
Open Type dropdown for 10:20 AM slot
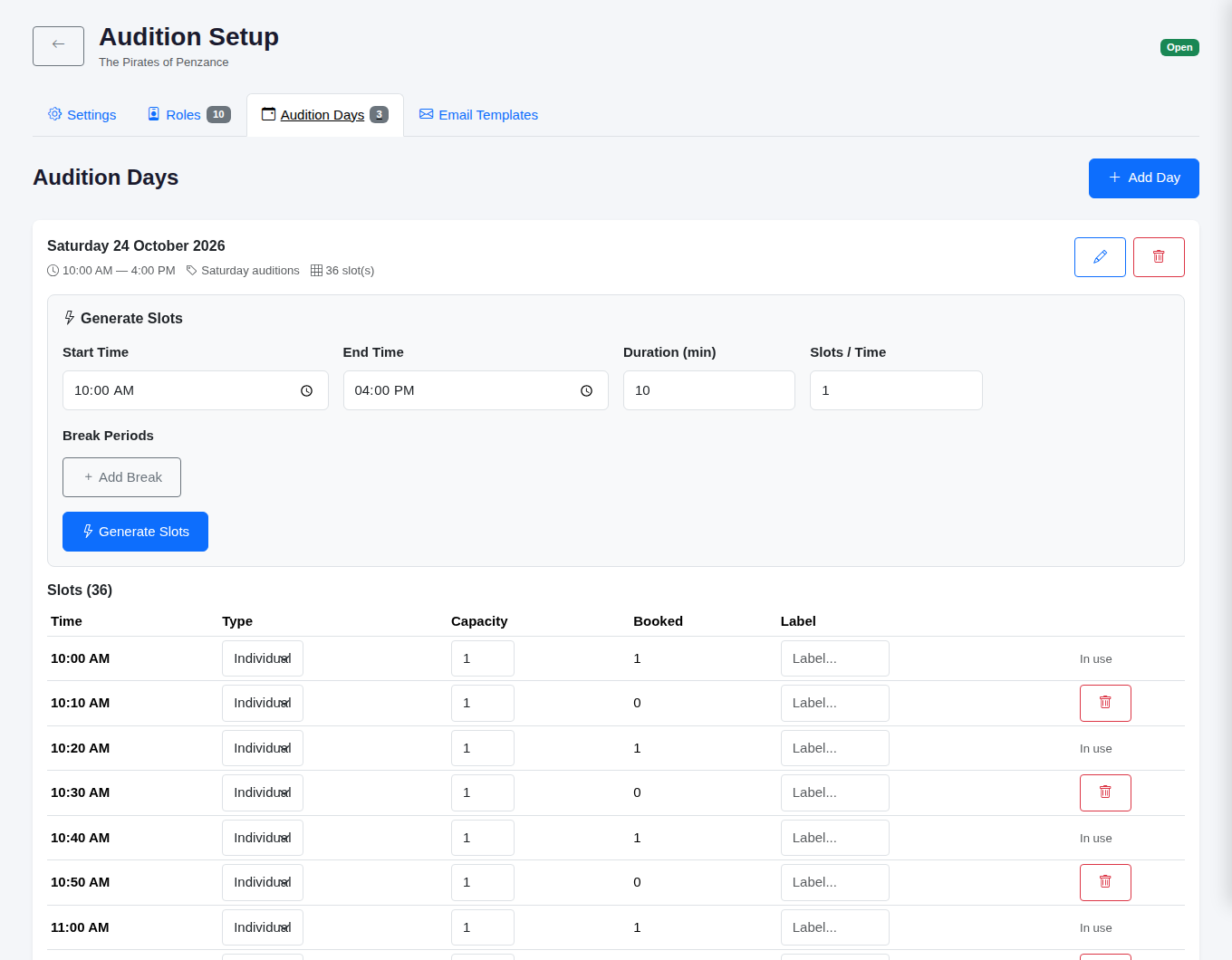(x=263, y=748)
